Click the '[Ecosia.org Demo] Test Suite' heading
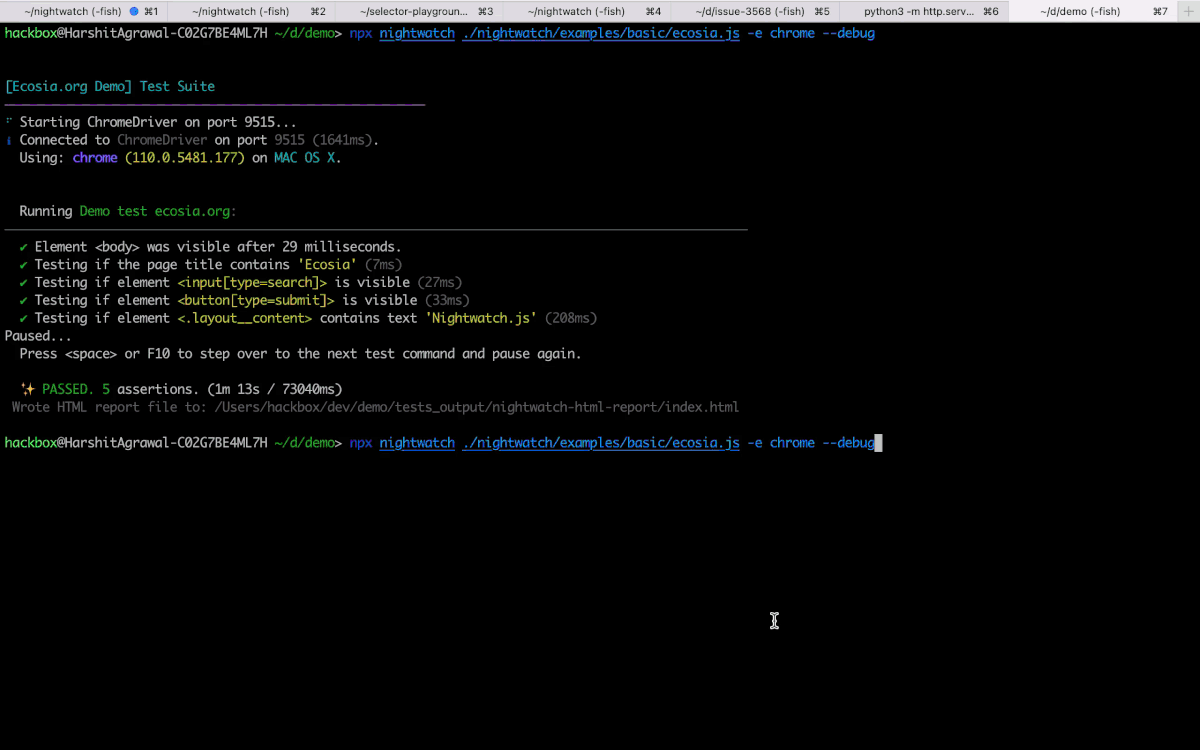This screenshot has height=750, width=1200. click(110, 87)
